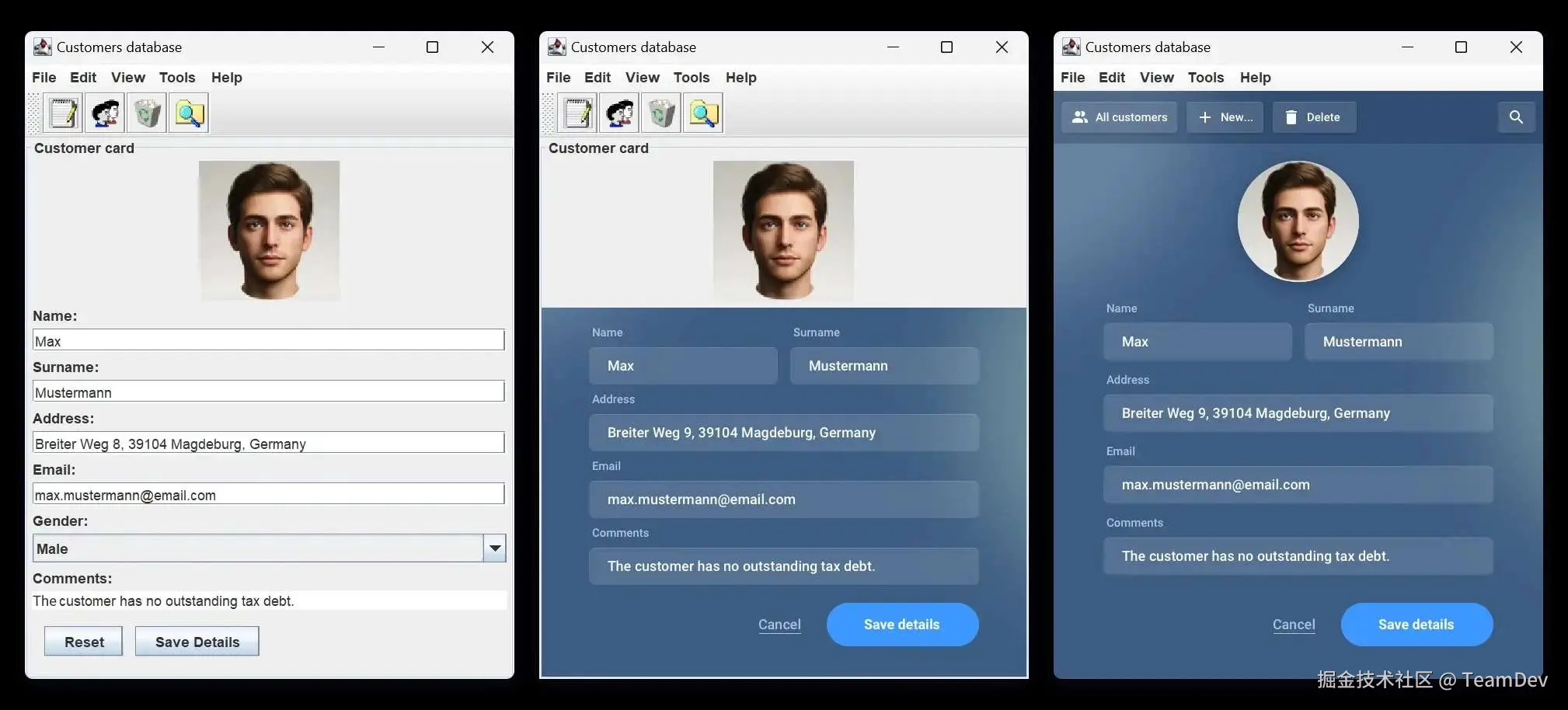Open File menu in middle window
The image size is (1568, 710).
(x=558, y=78)
